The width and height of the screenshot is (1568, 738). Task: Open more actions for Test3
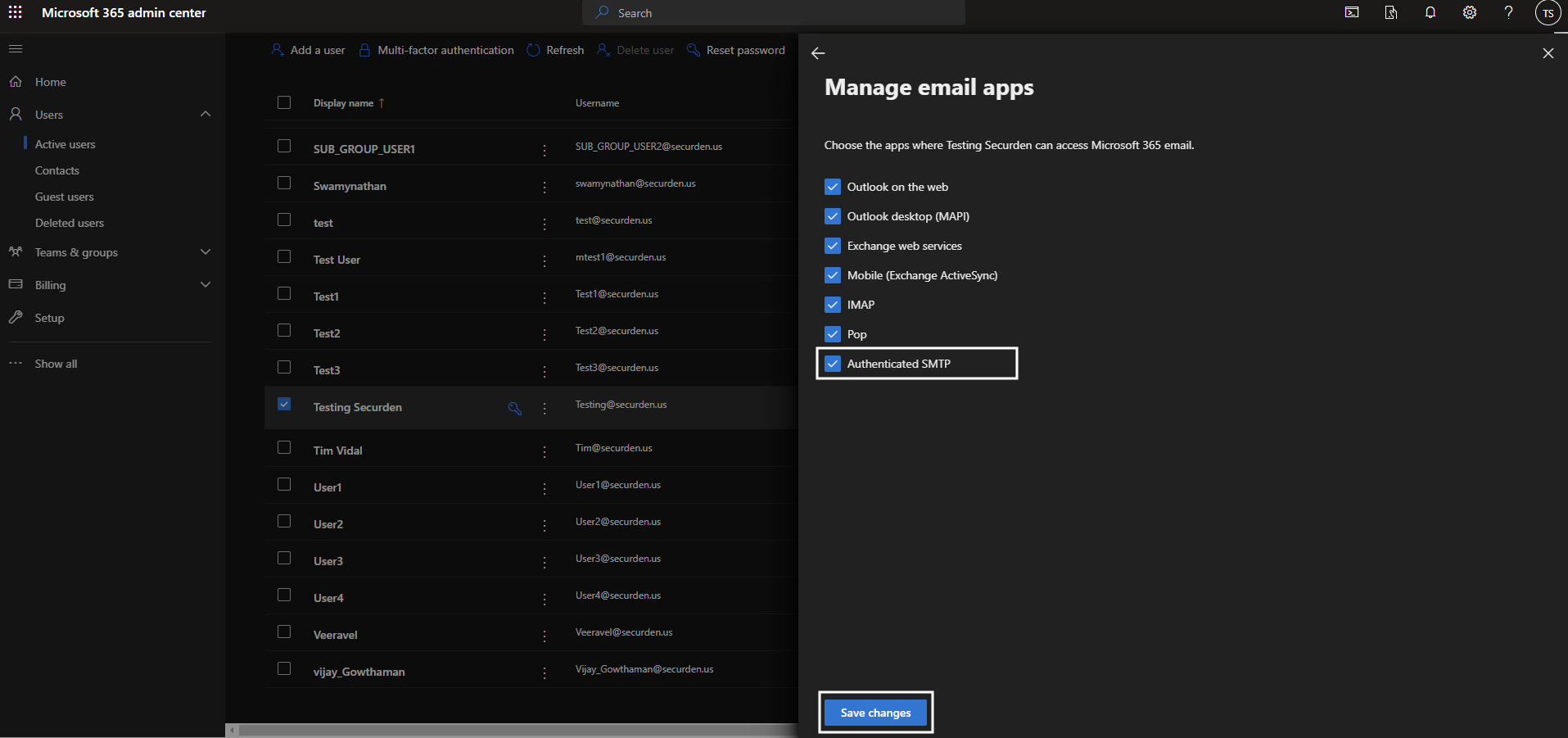point(545,372)
